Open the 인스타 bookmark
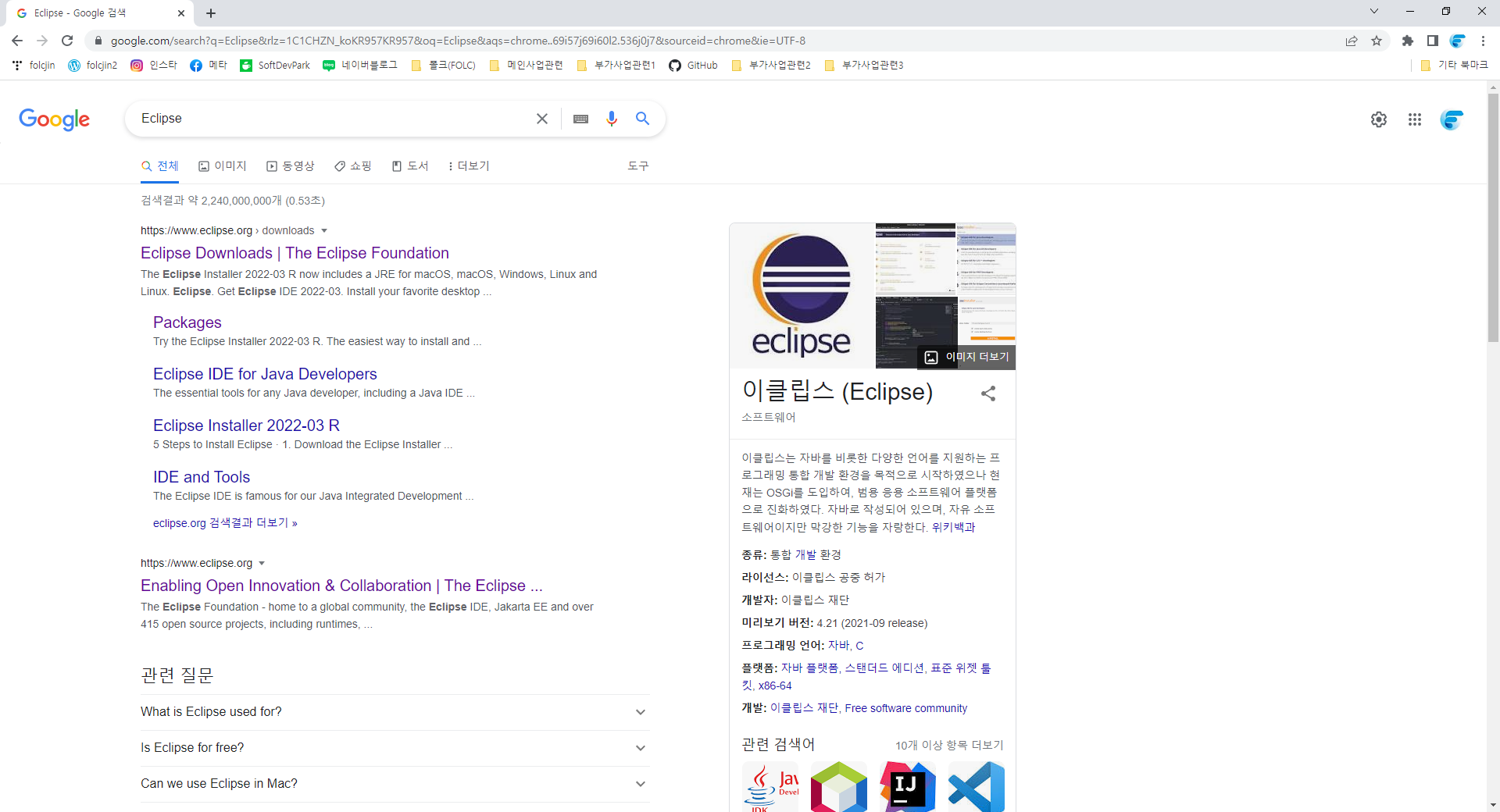The width and height of the screenshot is (1500, 812). click(x=154, y=66)
